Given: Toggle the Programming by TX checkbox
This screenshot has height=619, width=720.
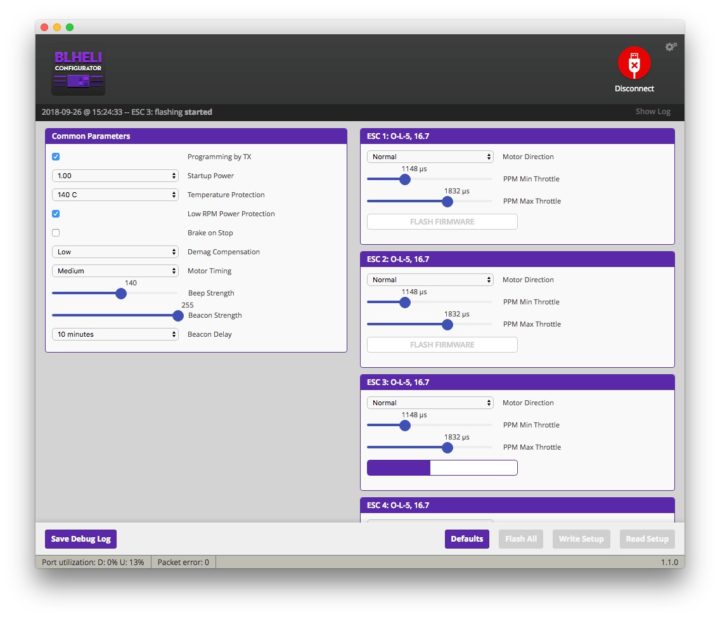Looking at the screenshot, I should (56, 157).
